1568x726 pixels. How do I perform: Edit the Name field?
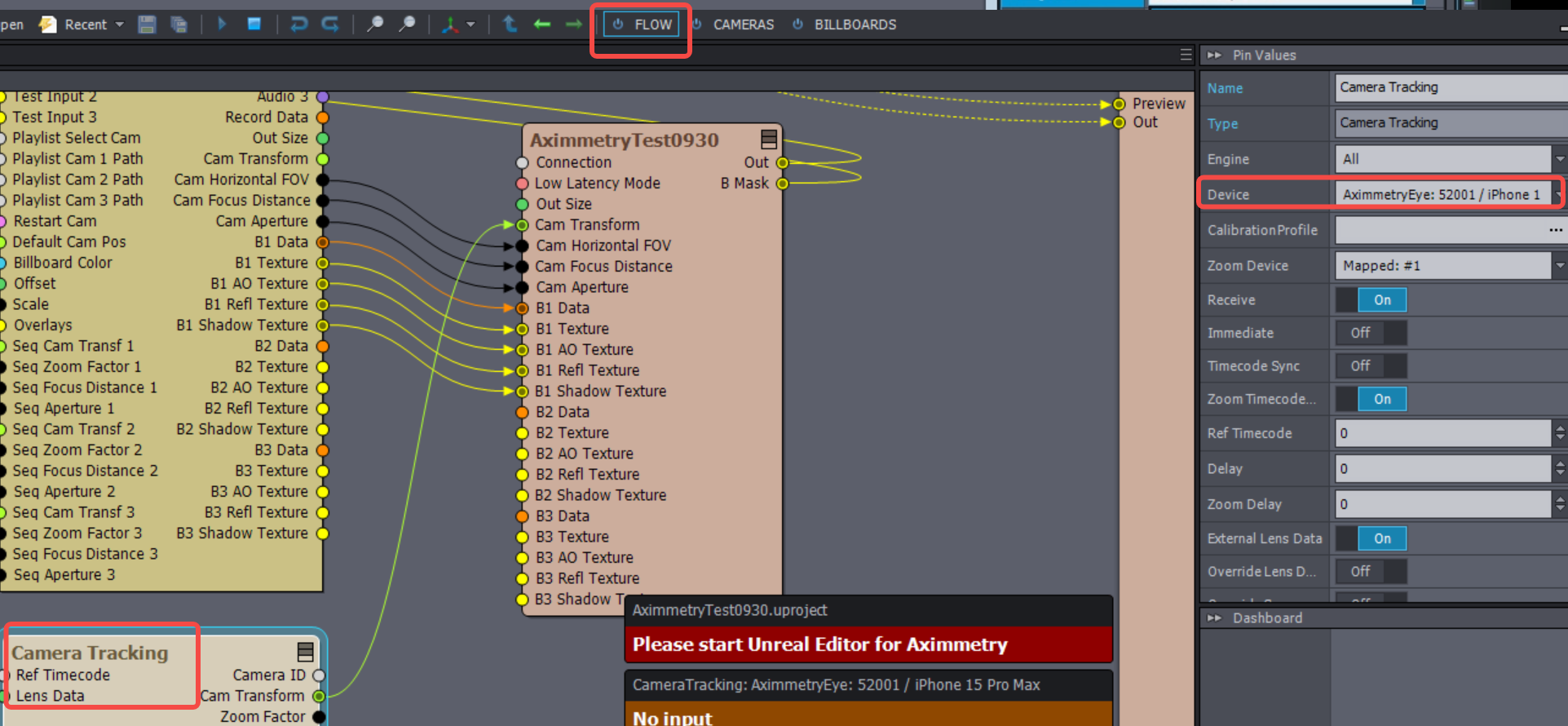tap(1451, 87)
